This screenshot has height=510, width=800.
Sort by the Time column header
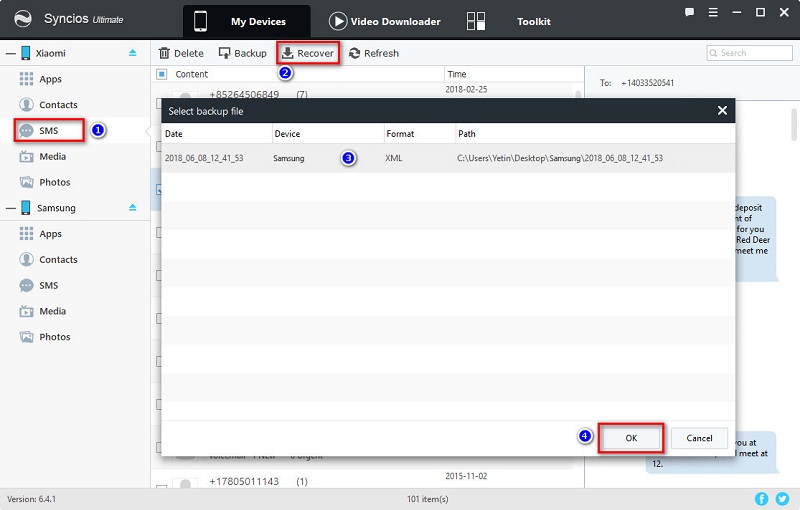tap(457, 74)
